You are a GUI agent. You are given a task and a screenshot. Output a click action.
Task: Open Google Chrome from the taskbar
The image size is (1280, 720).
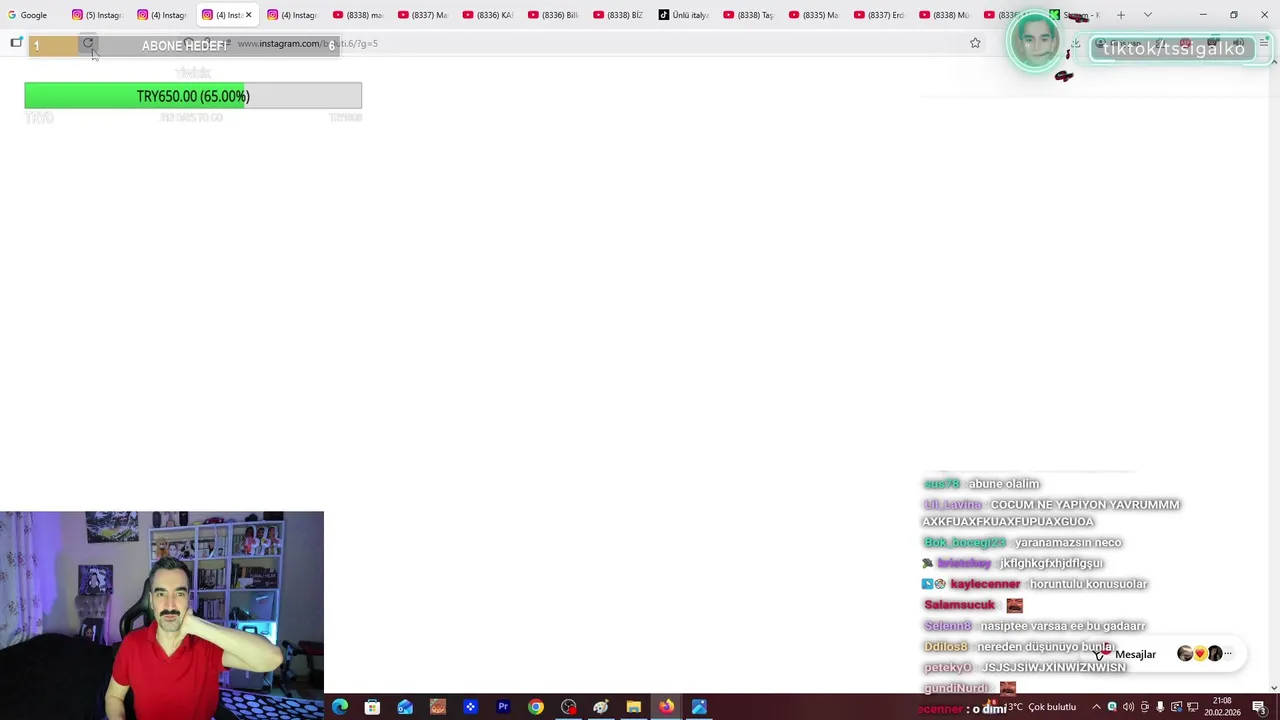pos(536,707)
